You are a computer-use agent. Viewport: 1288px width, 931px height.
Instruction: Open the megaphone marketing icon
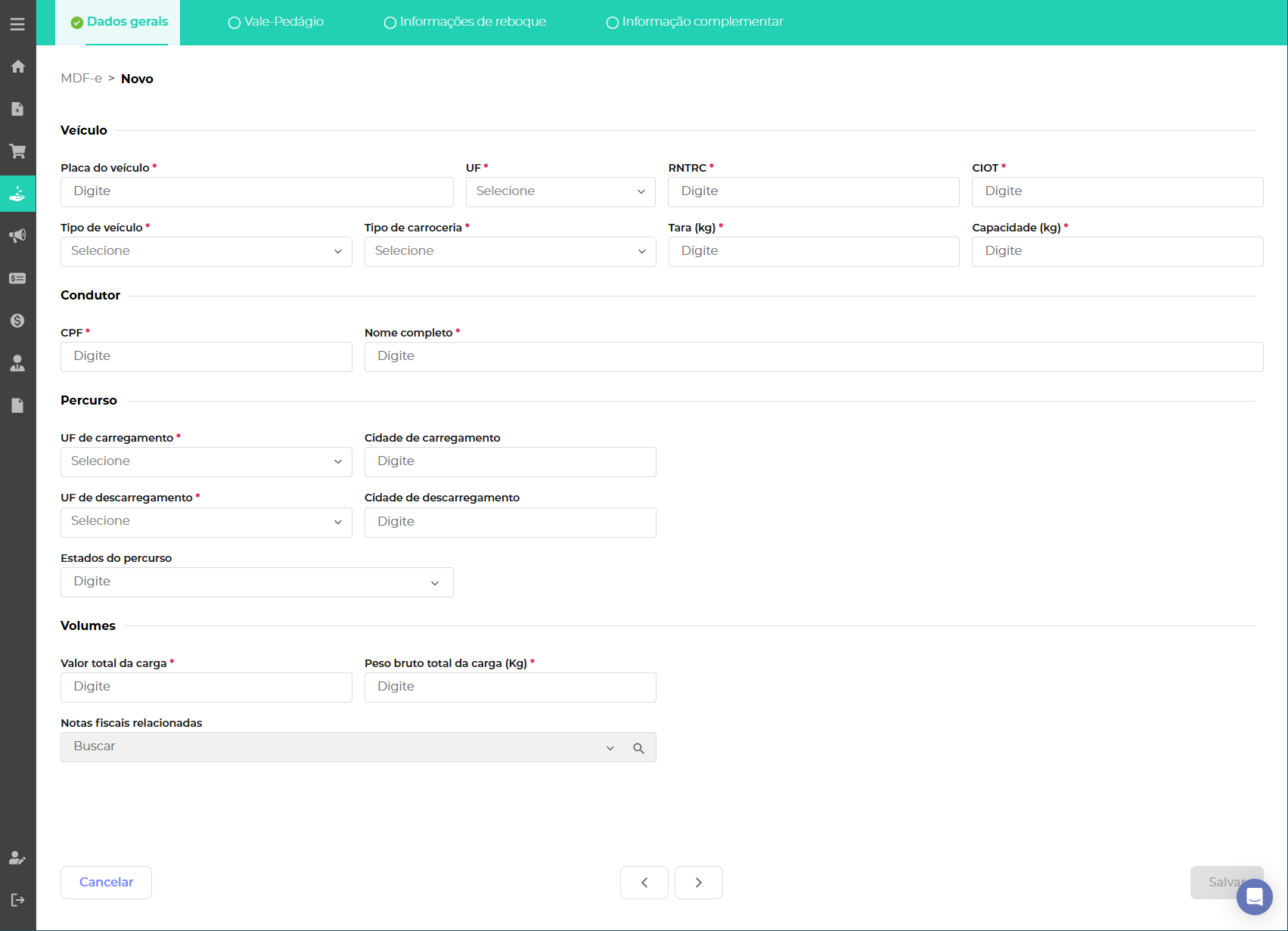click(x=17, y=236)
